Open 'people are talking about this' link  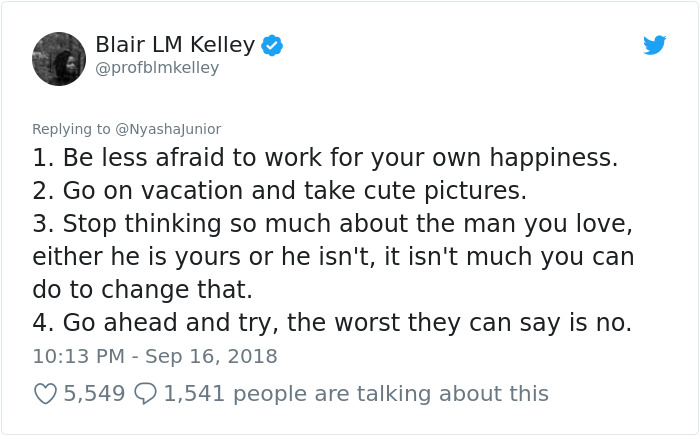coord(391,394)
